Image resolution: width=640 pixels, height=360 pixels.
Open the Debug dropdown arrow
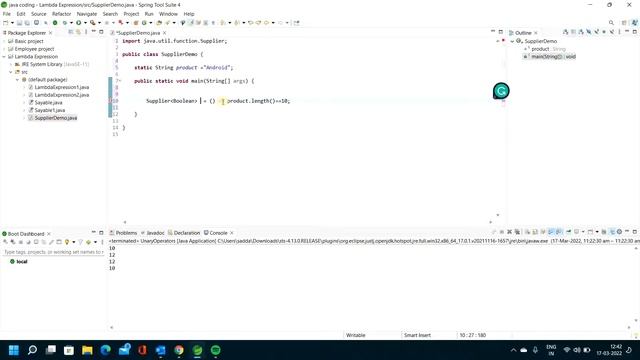click(71, 23)
